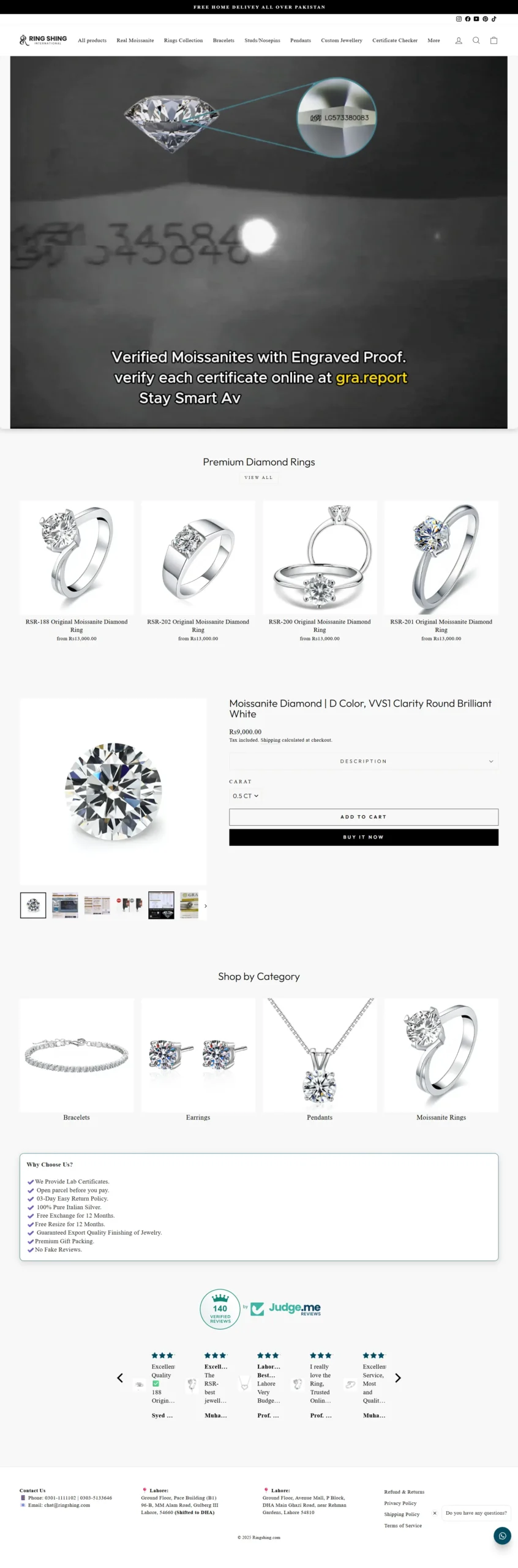Dismiss the 'Do you have any questions?' popup
The height and width of the screenshot is (1568, 518).
point(435,1513)
